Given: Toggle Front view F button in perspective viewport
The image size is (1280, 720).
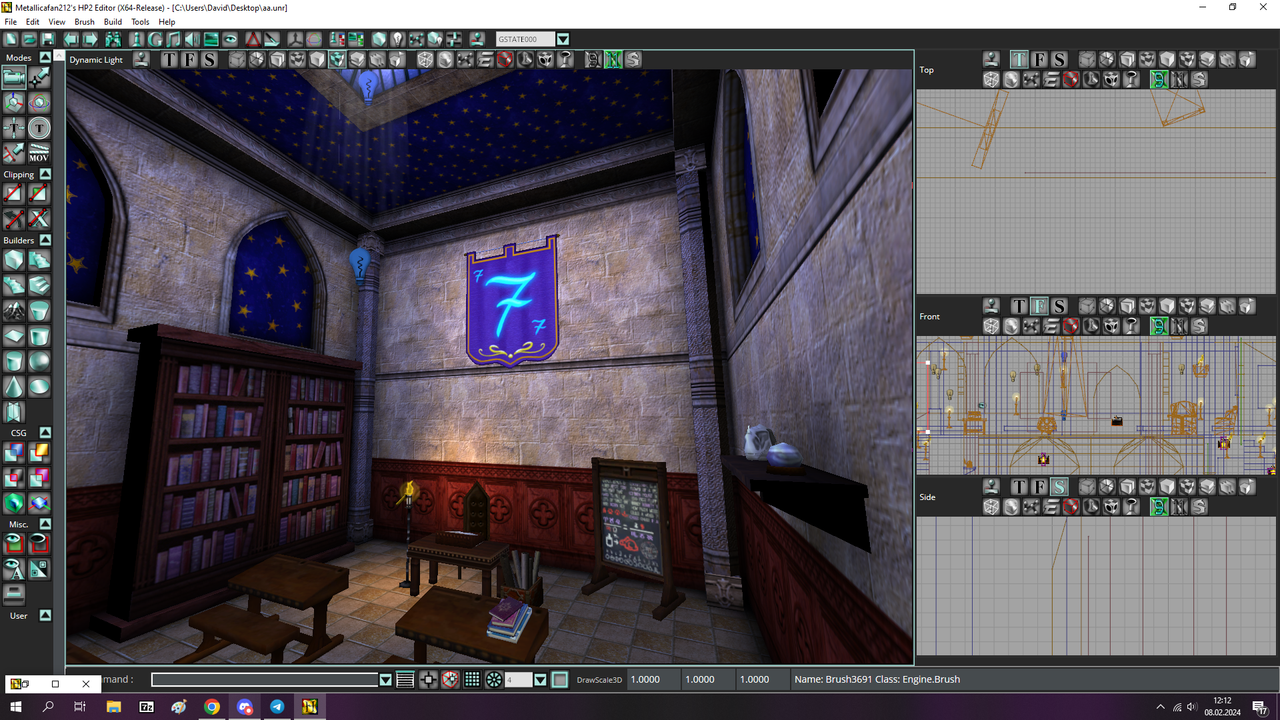Looking at the screenshot, I should coord(189,59).
